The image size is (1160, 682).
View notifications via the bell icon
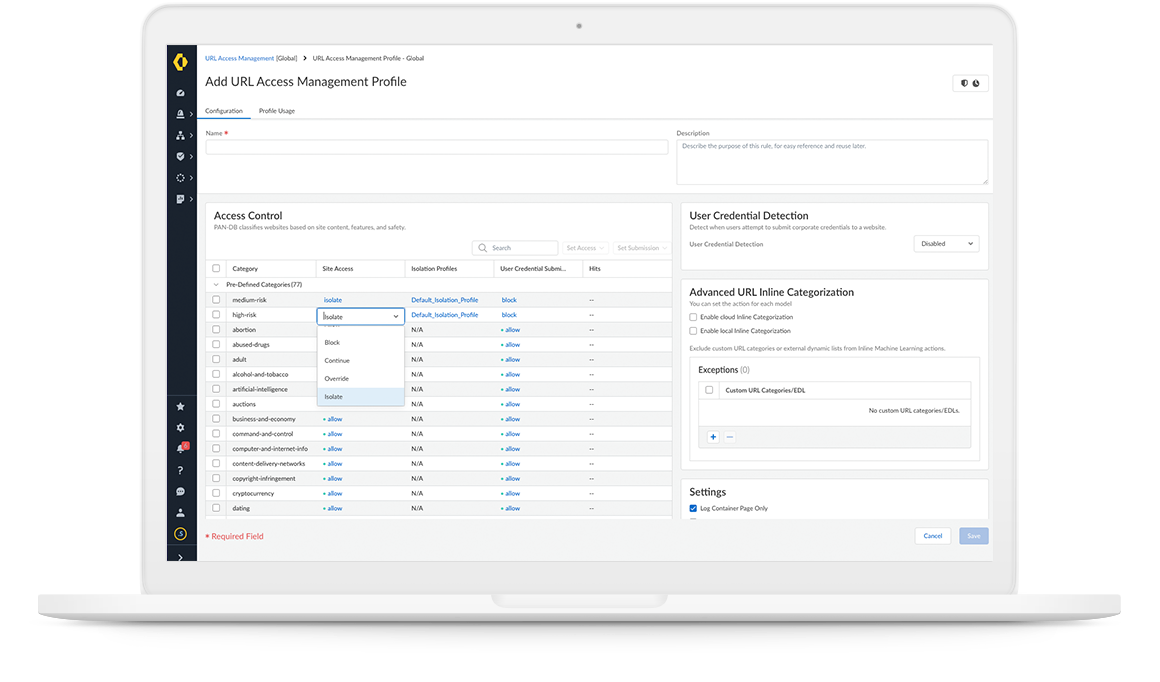pyautogui.click(x=180, y=449)
